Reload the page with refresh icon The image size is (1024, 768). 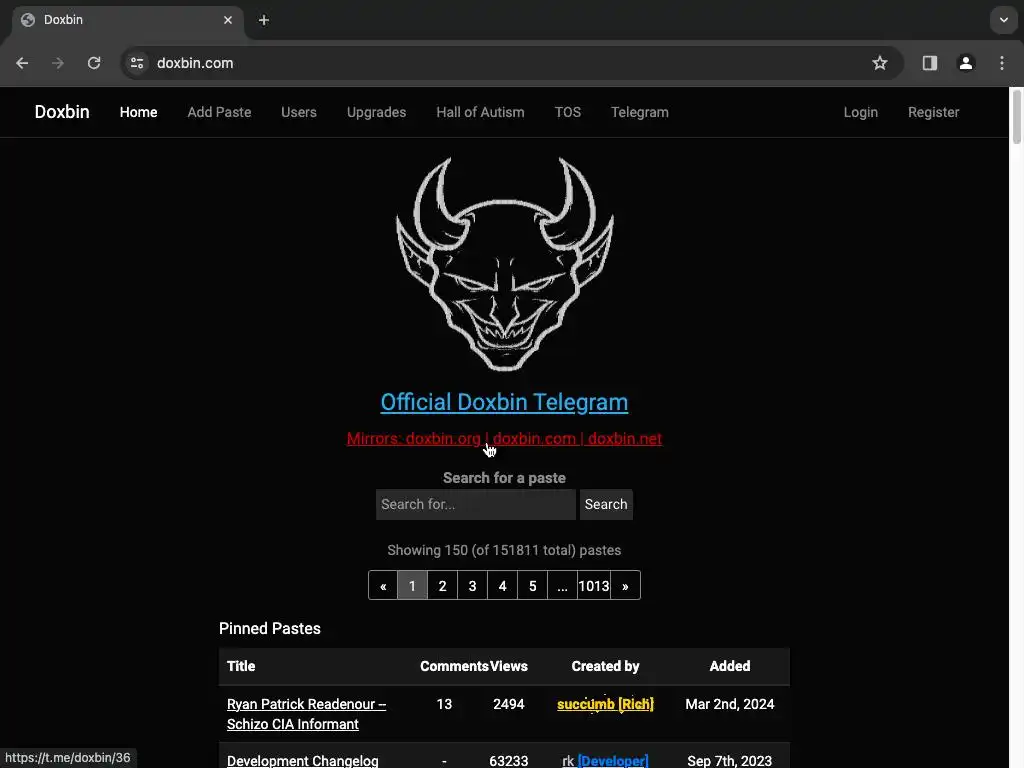pyautogui.click(x=94, y=63)
